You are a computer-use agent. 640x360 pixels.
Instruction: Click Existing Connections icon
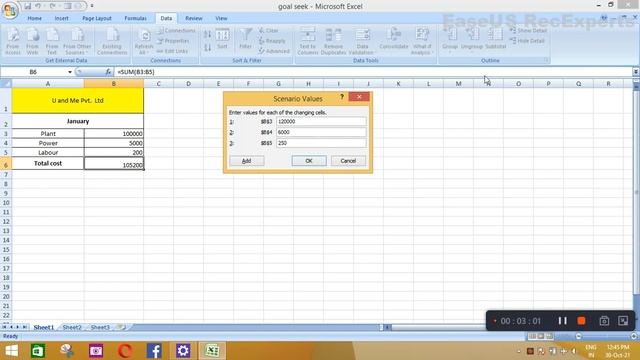click(112, 41)
